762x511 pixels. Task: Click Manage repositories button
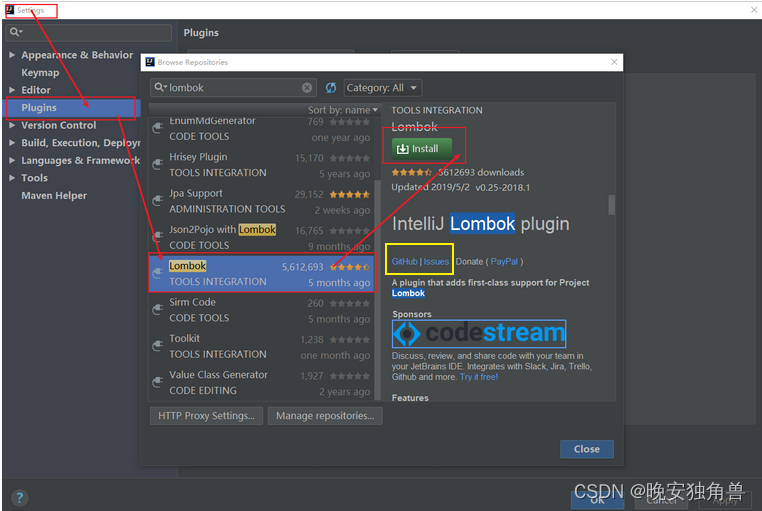(325, 416)
